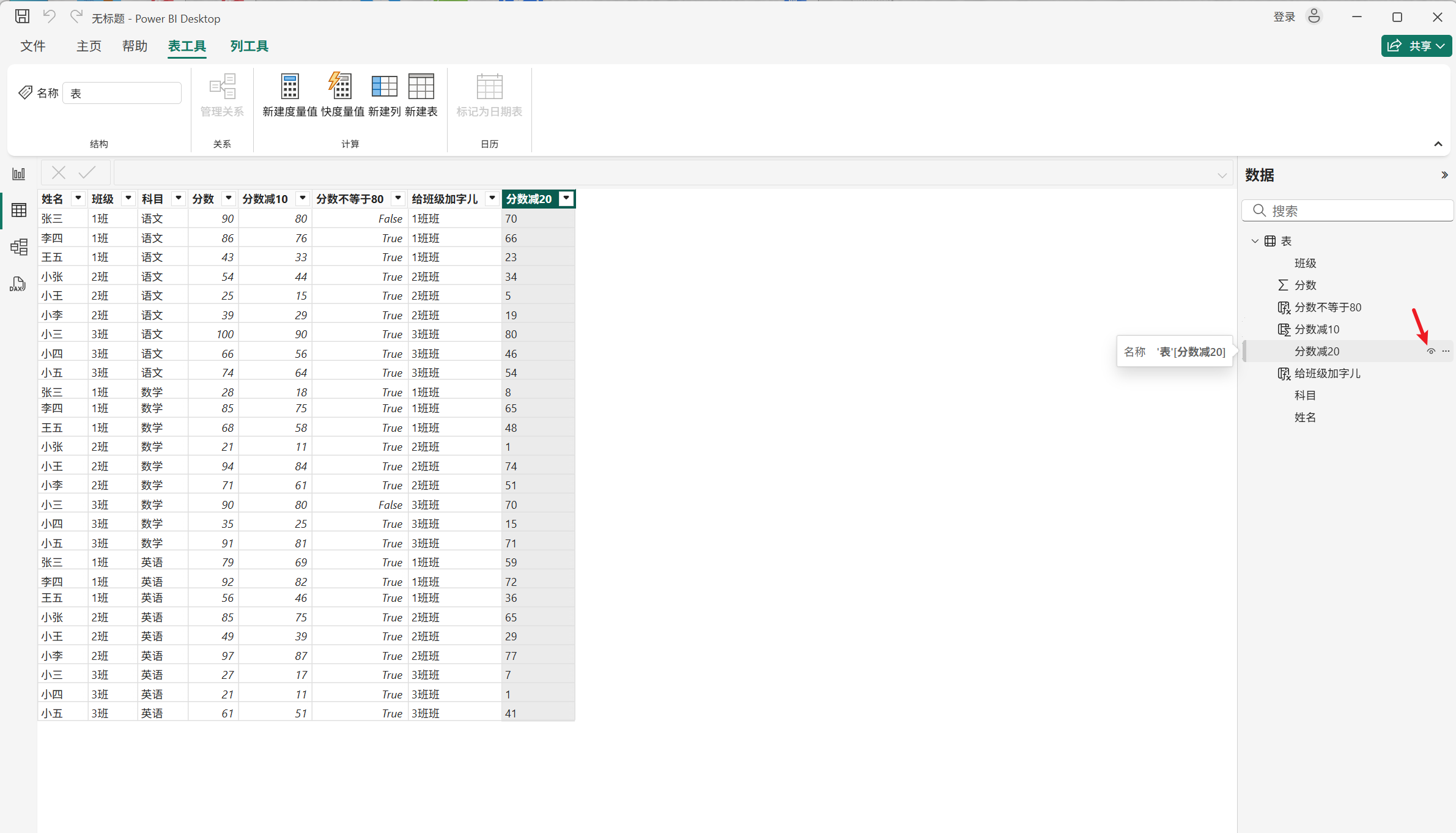Viewport: 1456px width, 833px height.
Task: Click the New Column icon
Action: 384,87
